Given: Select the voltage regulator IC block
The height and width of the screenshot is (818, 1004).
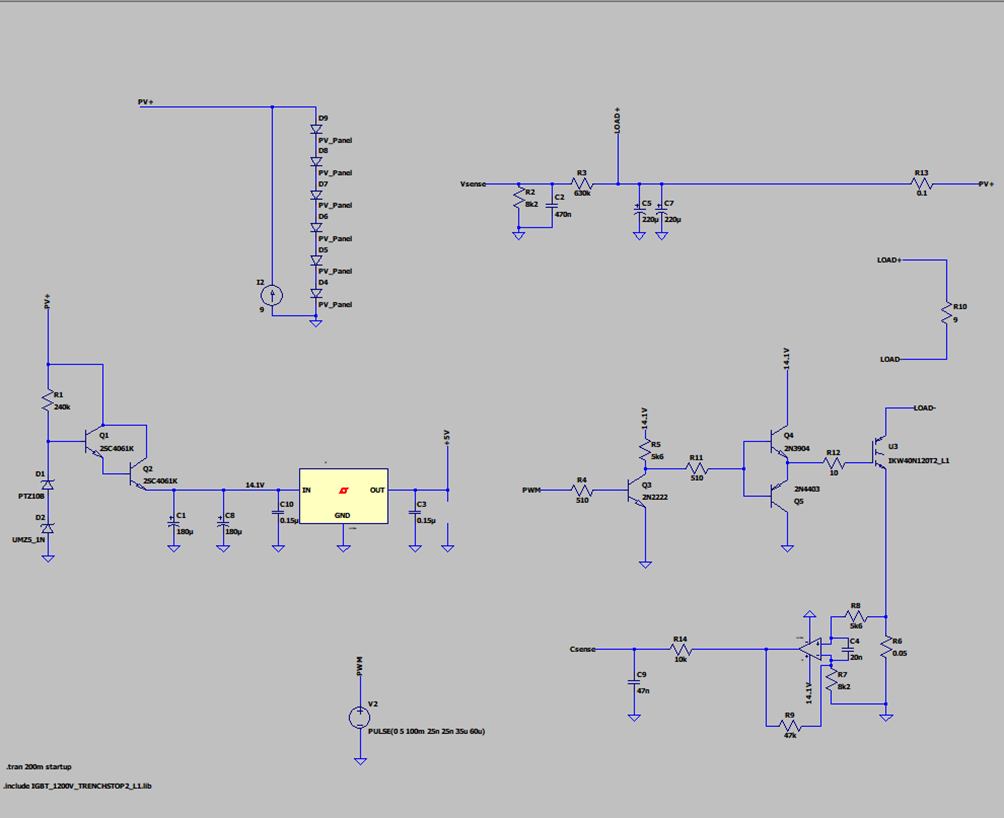Looking at the screenshot, I should click(x=343, y=496).
